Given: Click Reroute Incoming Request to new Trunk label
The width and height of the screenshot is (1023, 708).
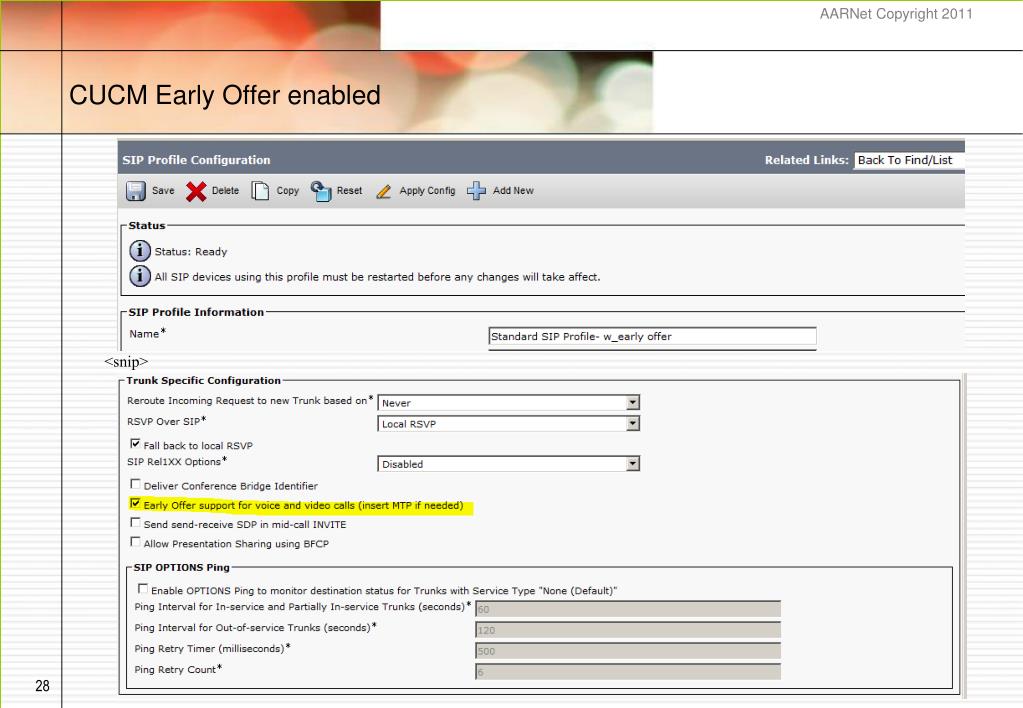Looking at the screenshot, I should tap(249, 401).
